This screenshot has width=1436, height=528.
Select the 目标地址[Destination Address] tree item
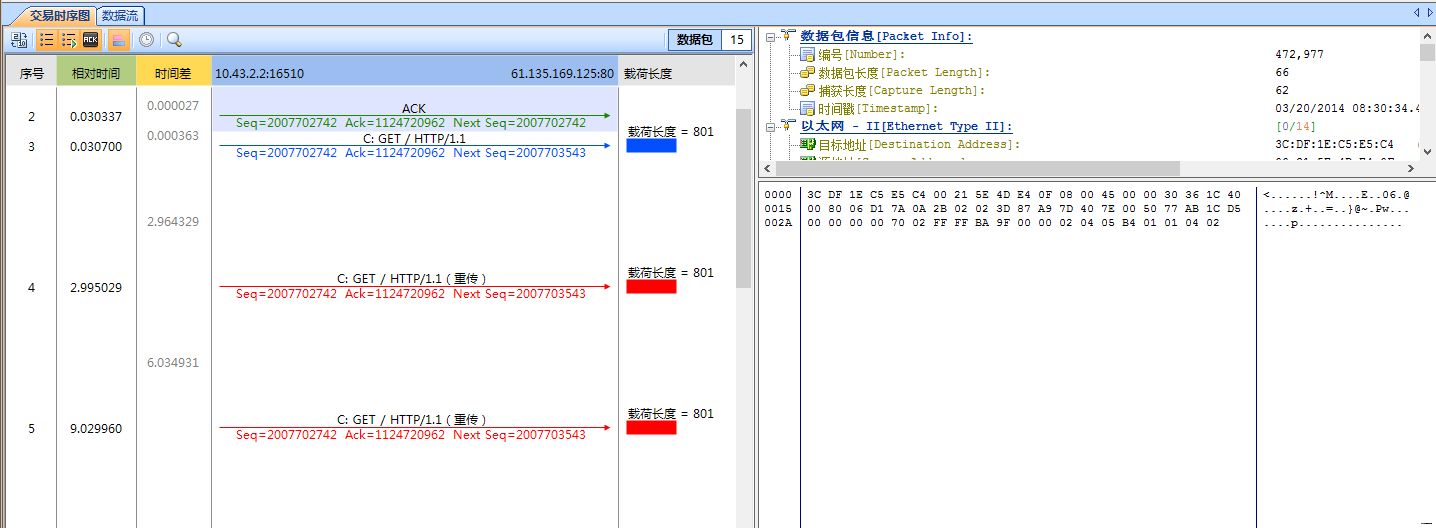point(919,144)
